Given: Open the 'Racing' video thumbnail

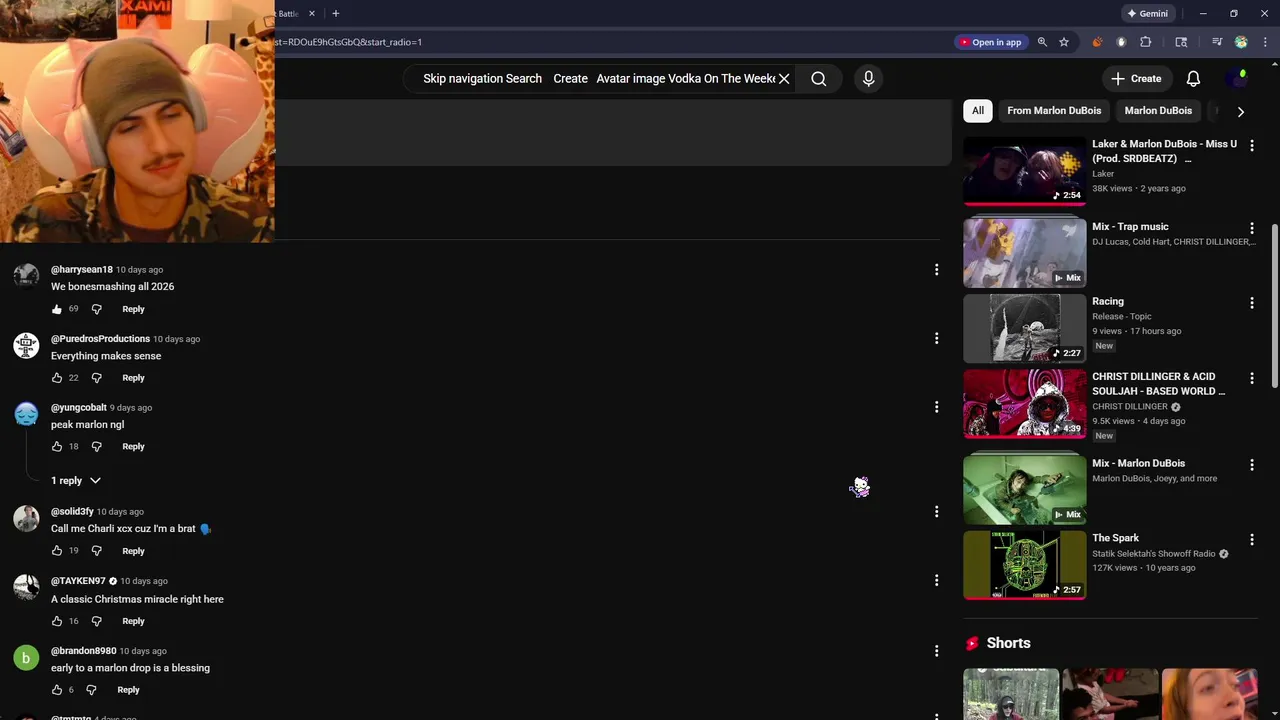Looking at the screenshot, I should point(1024,328).
